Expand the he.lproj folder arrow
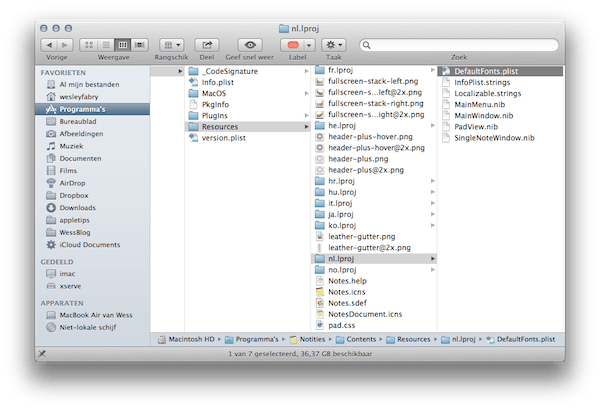The width and height of the screenshot is (600, 410). pyautogui.click(x=433, y=126)
